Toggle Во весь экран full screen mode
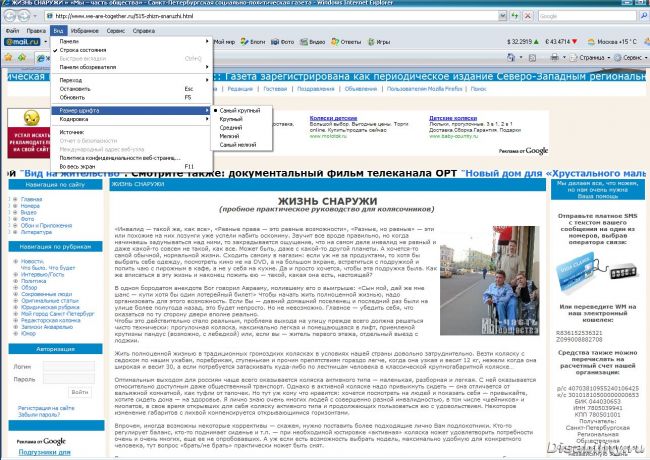The image size is (650, 460). click(132, 167)
